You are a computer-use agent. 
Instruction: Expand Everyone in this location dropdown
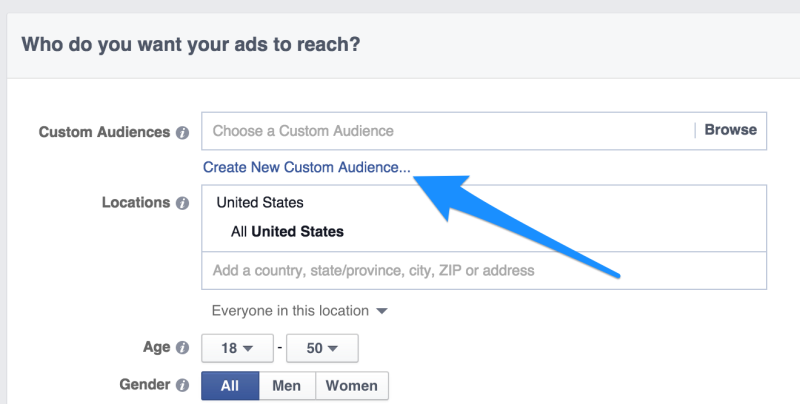pos(299,311)
